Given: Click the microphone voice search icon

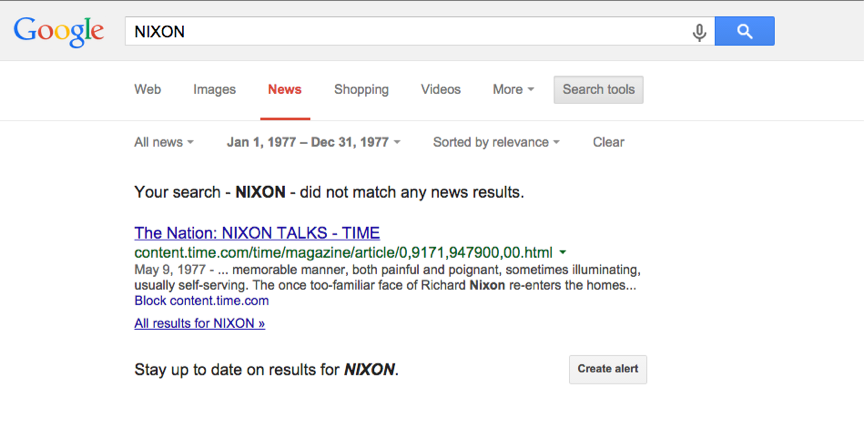Looking at the screenshot, I should (x=699, y=32).
